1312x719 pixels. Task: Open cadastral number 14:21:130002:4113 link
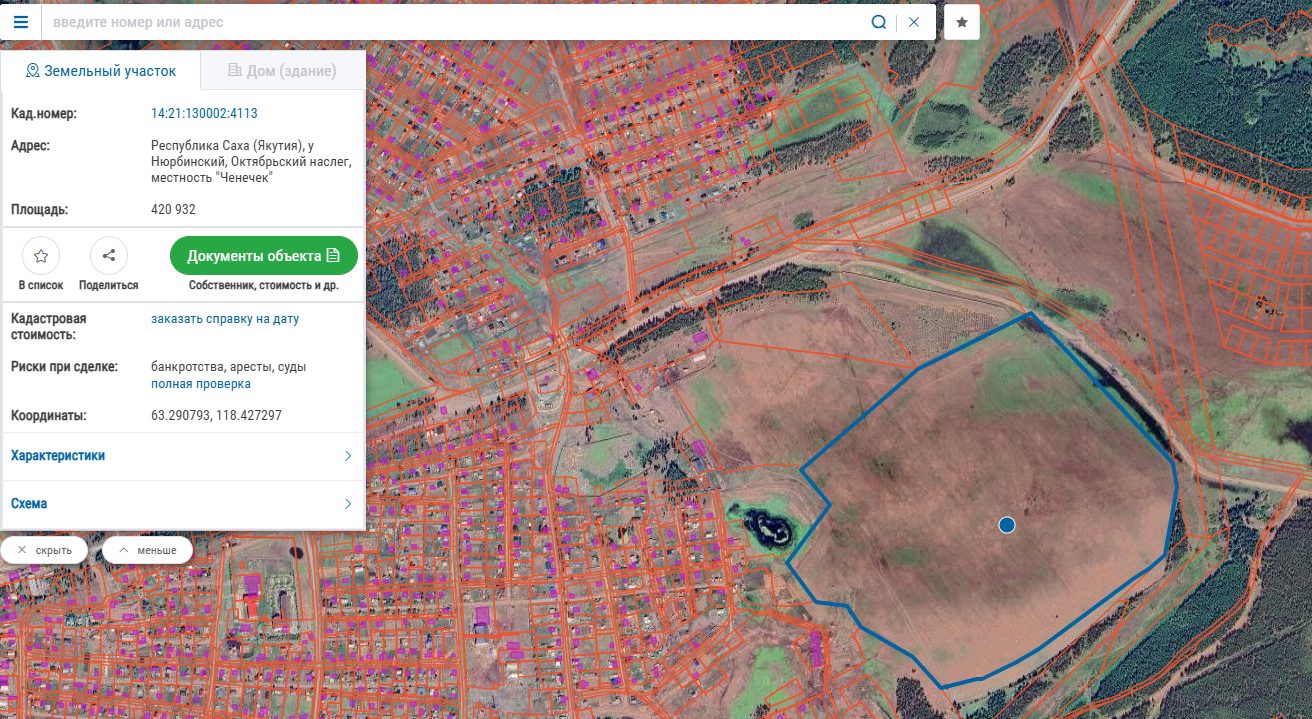[x=204, y=114]
